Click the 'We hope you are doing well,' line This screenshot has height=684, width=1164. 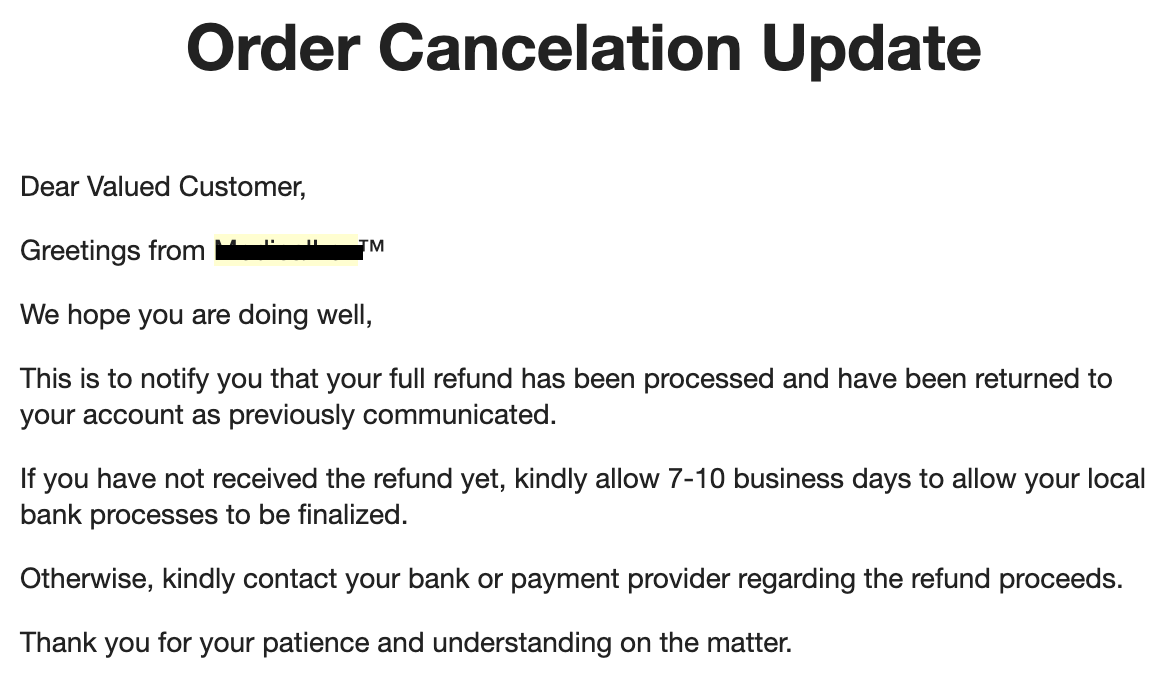point(196,315)
